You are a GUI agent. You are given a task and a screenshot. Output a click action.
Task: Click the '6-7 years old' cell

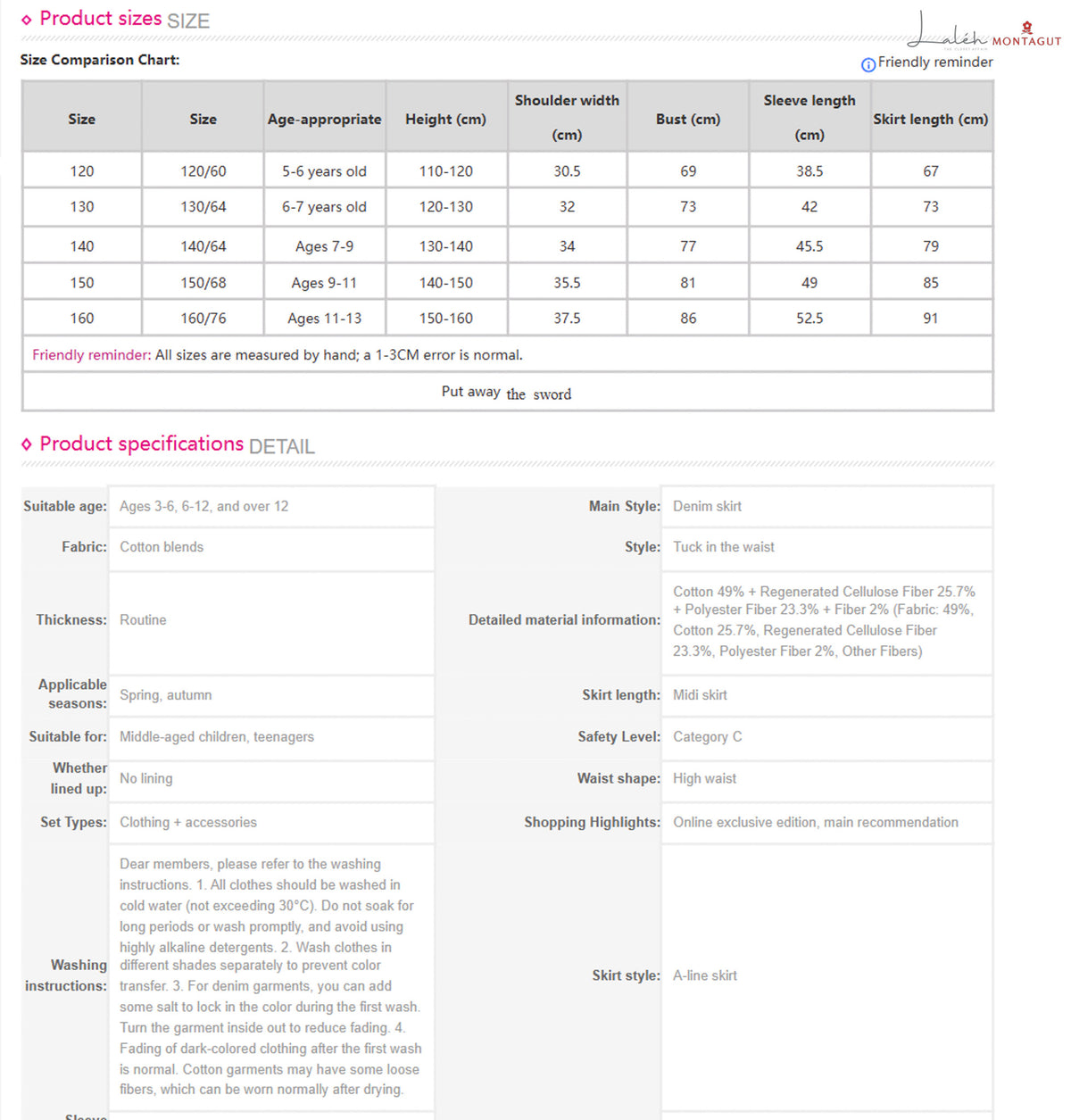click(325, 206)
